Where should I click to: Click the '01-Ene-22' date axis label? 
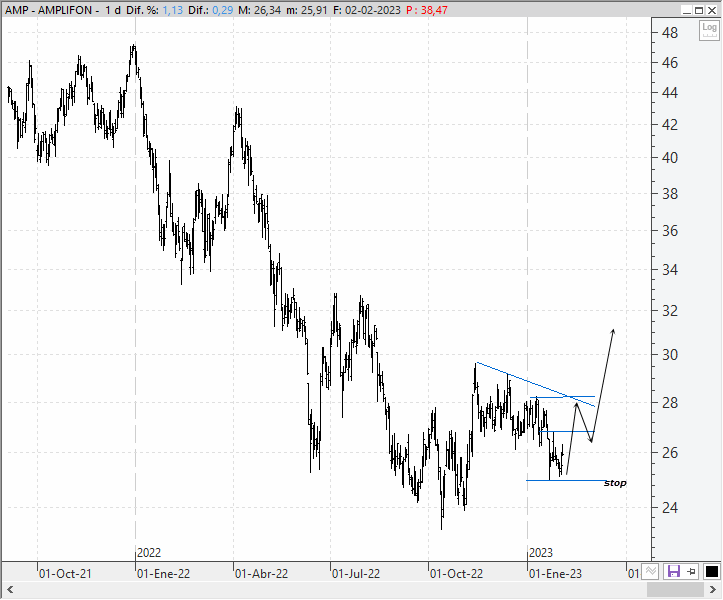[x=163, y=574]
